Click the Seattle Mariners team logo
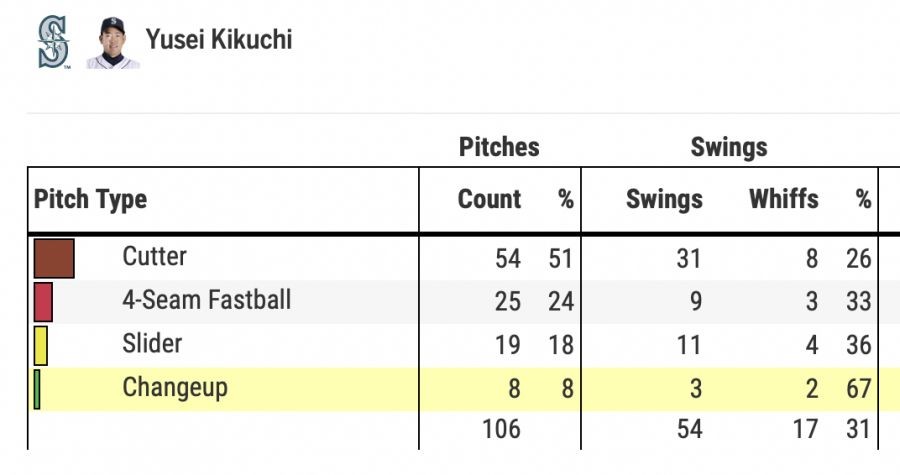The height and width of the screenshot is (475, 900). (x=52, y=42)
